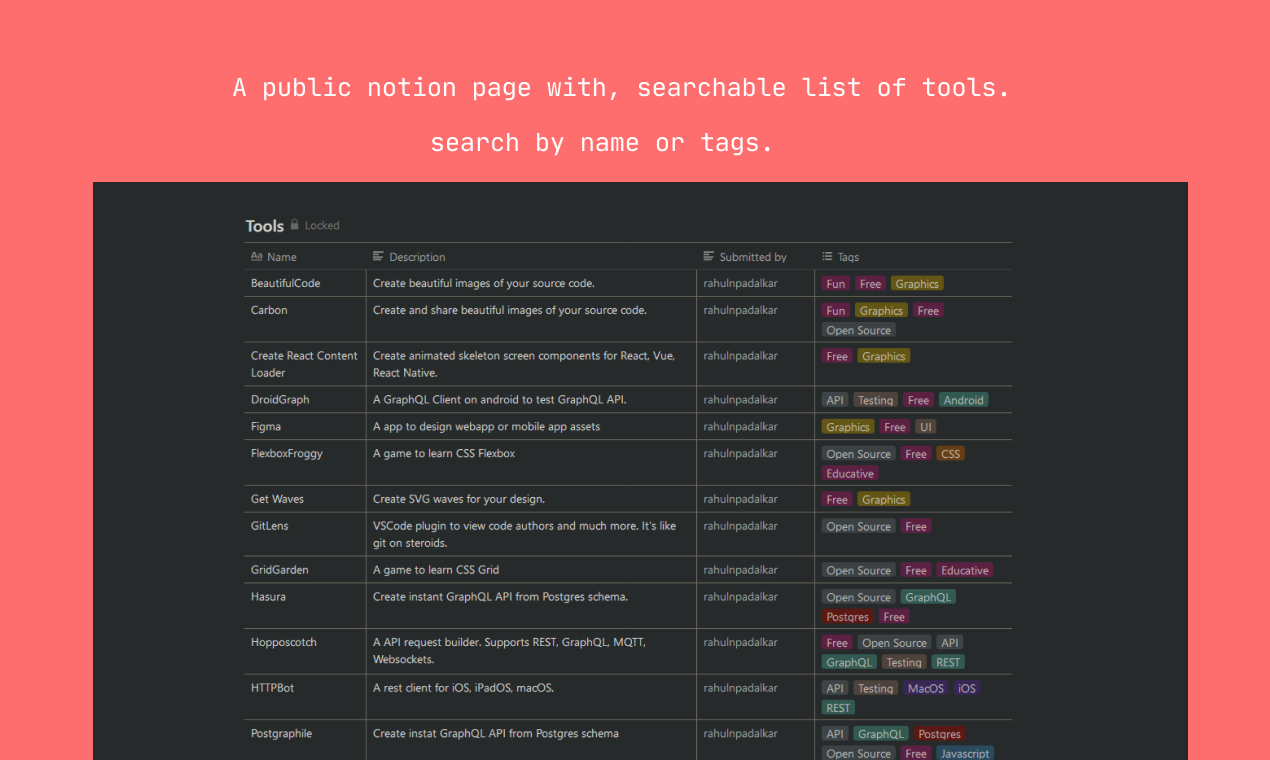Screen dimensions: 1270x760
Task: Open the Description column options
Action: 417,257
